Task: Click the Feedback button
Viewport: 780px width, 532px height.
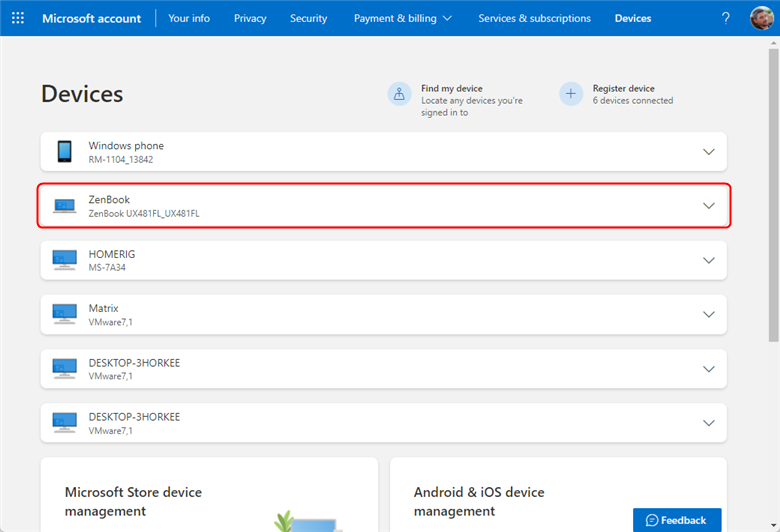Action: pos(677,520)
